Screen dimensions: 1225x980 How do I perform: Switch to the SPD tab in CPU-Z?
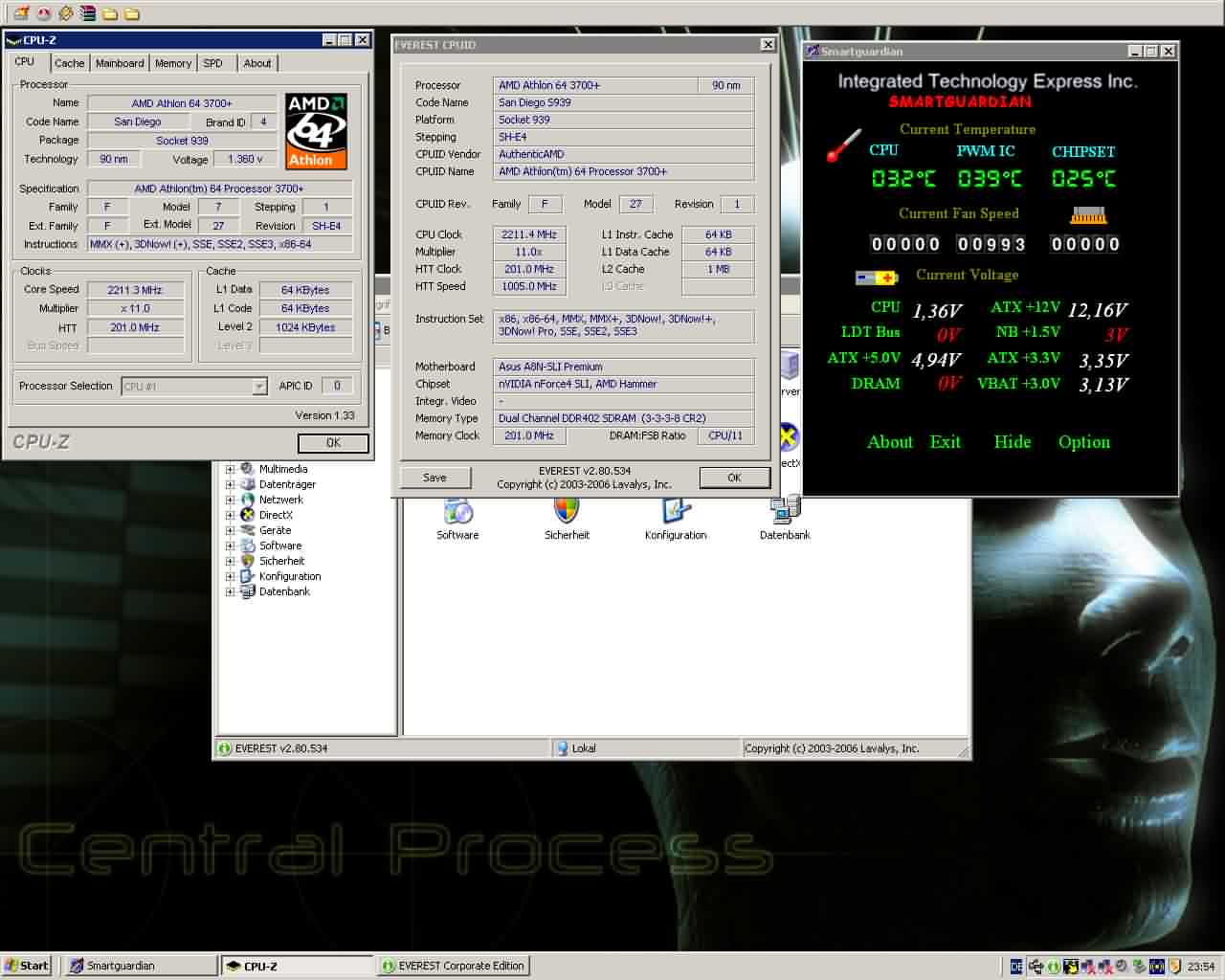click(212, 63)
